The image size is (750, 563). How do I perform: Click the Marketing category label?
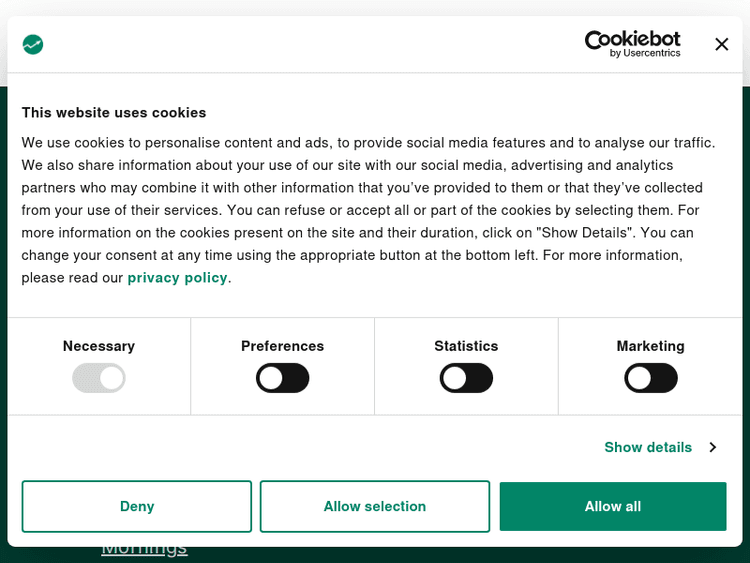pos(650,346)
